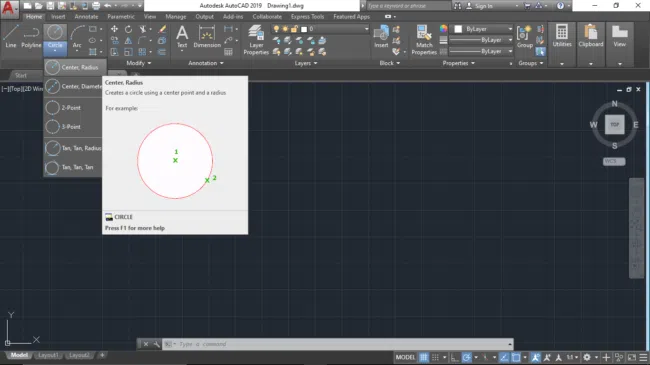Click the rainbow object color wheel icon
Viewport: 650px width, 365px height.
point(443,28)
